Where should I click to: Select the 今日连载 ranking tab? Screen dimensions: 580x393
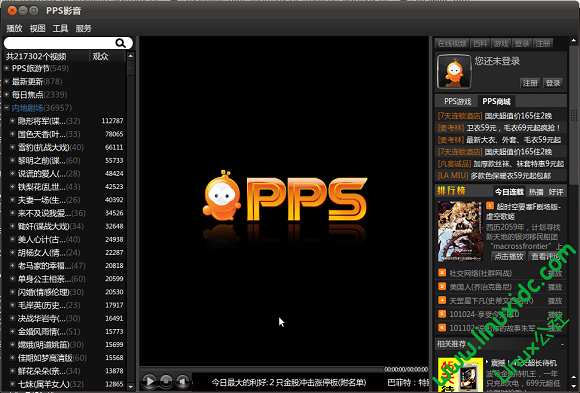point(509,192)
